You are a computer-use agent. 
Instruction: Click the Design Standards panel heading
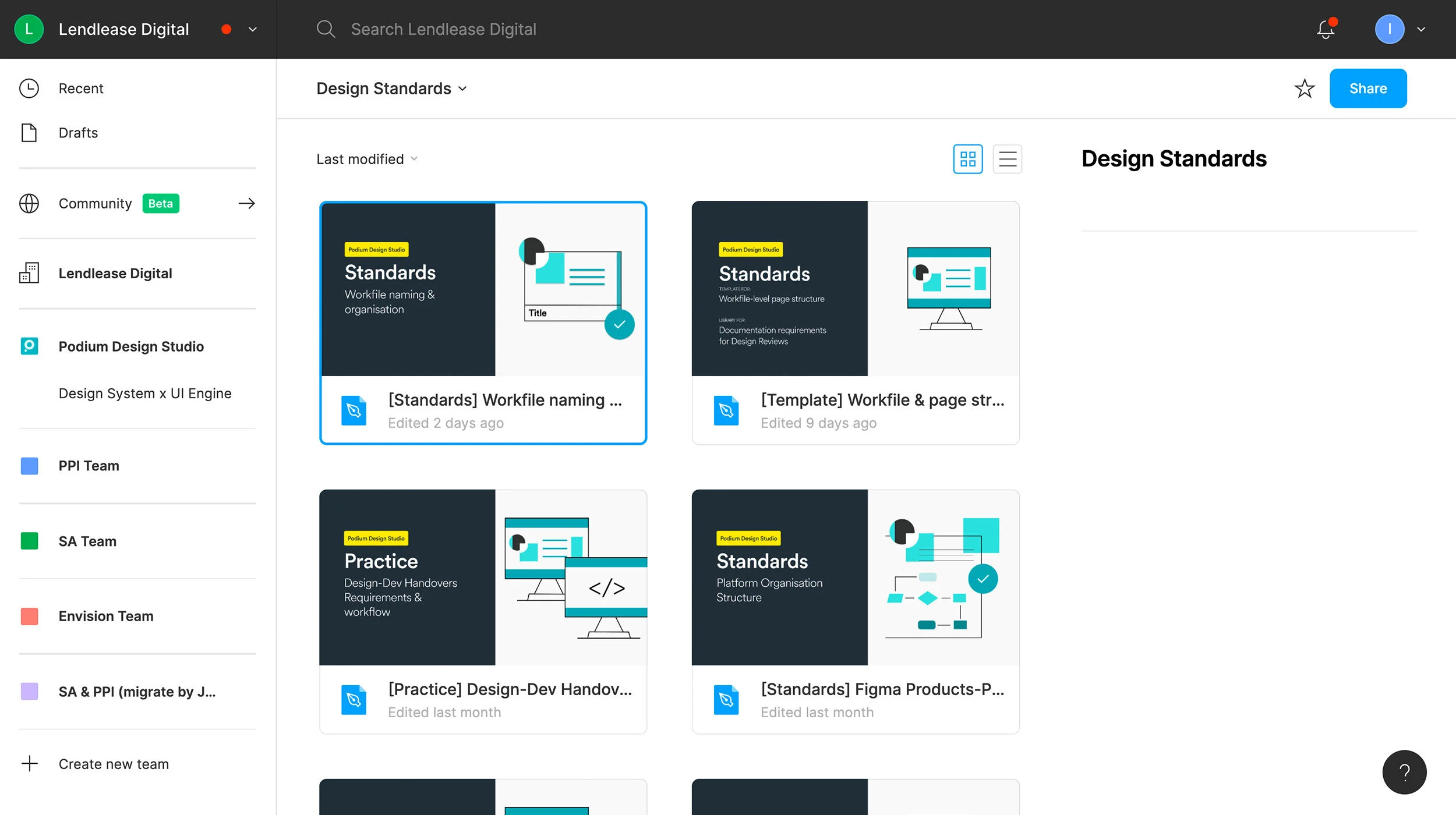point(1174,159)
